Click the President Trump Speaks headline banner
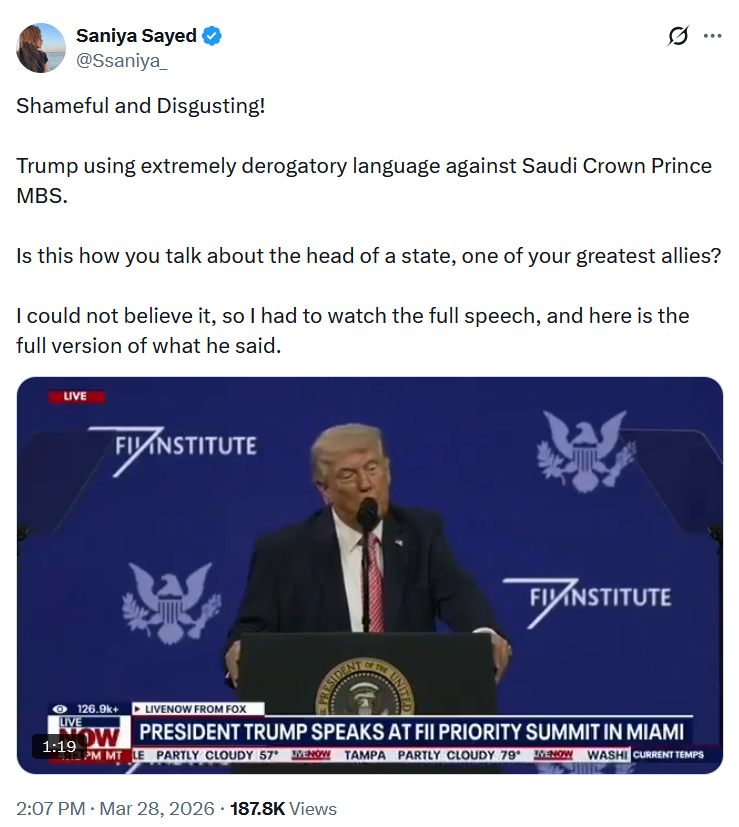739x827 pixels. 411,732
